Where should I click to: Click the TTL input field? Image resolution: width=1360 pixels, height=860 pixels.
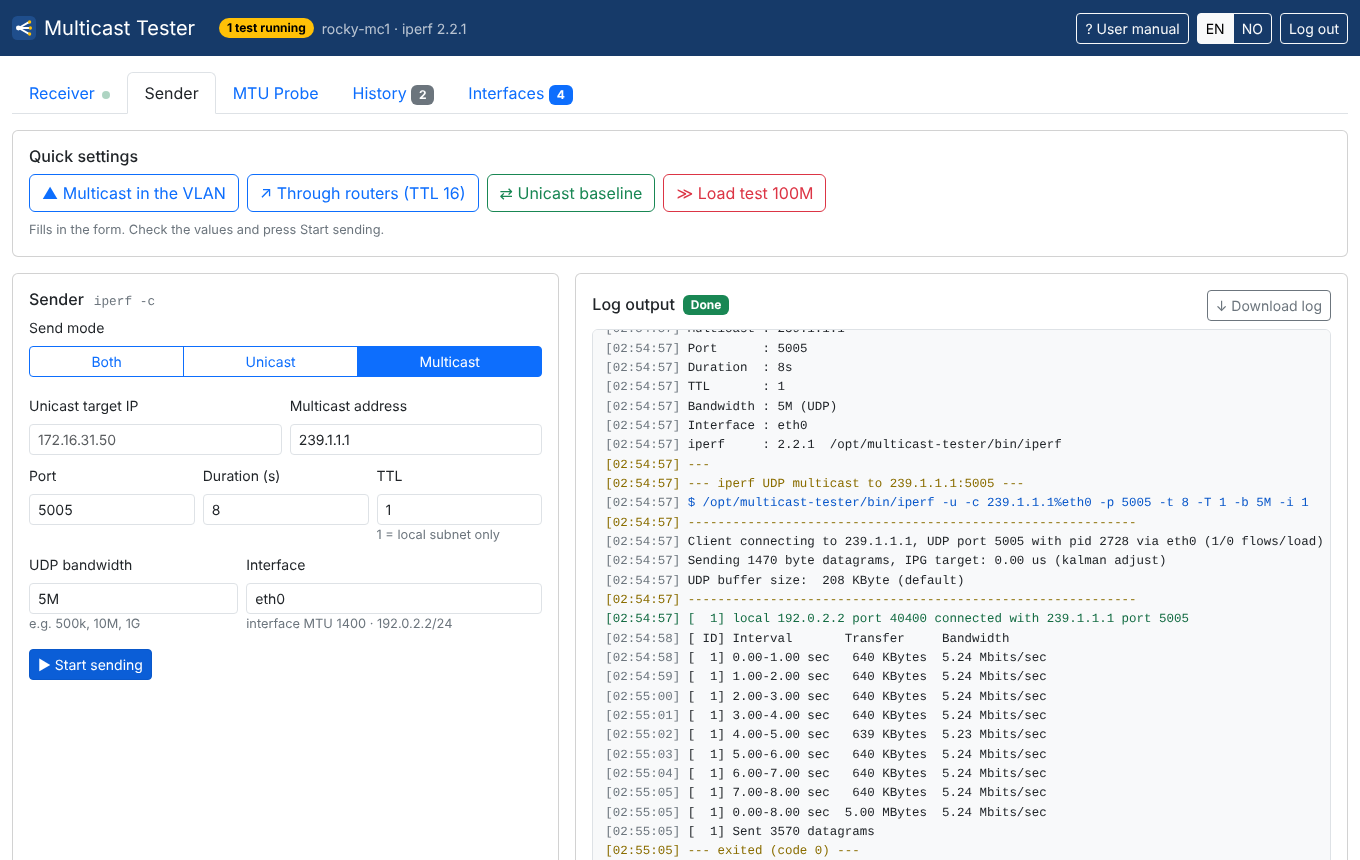459,509
